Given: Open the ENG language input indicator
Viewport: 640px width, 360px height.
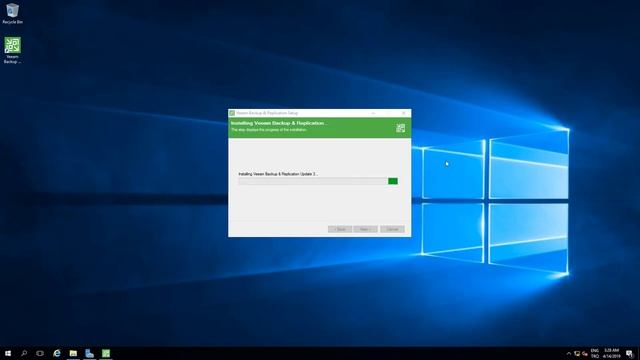Looking at the screenshot, I should click(x=595, y=353).
